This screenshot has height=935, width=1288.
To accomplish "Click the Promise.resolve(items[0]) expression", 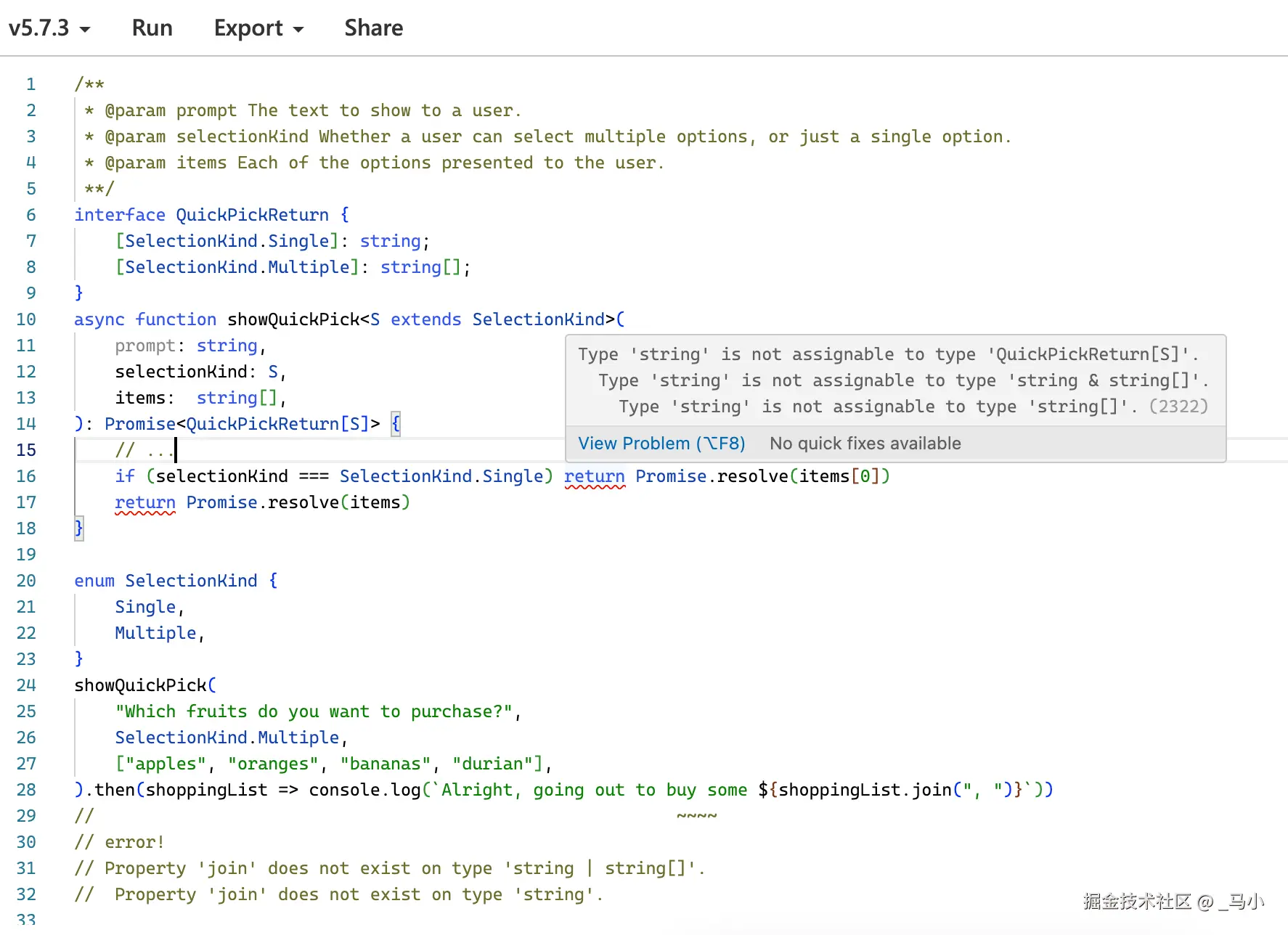I will coord(762,476).
